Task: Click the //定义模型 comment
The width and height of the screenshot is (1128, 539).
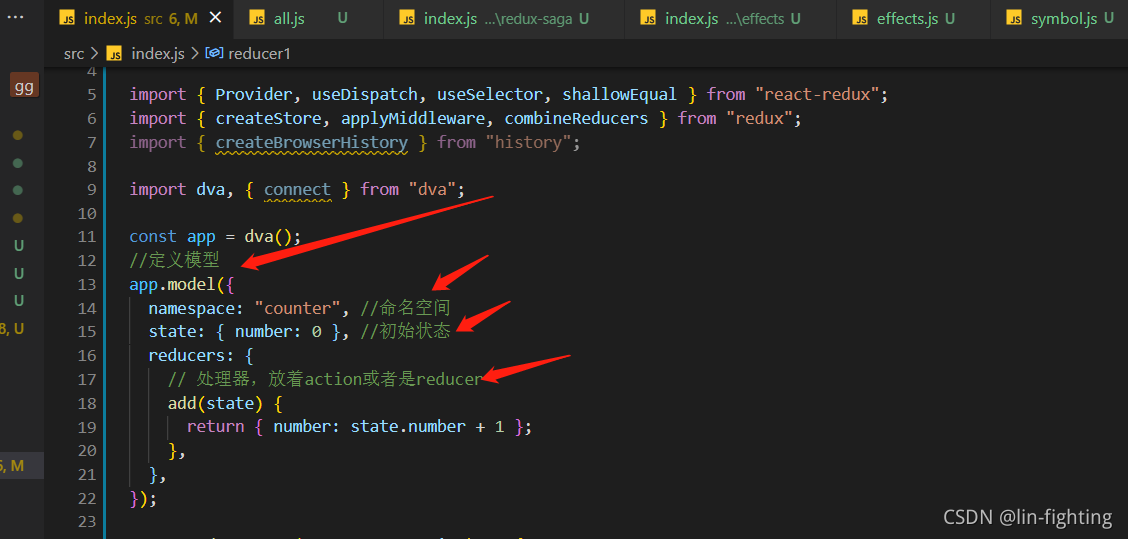Action: click(x=174, y=261)
